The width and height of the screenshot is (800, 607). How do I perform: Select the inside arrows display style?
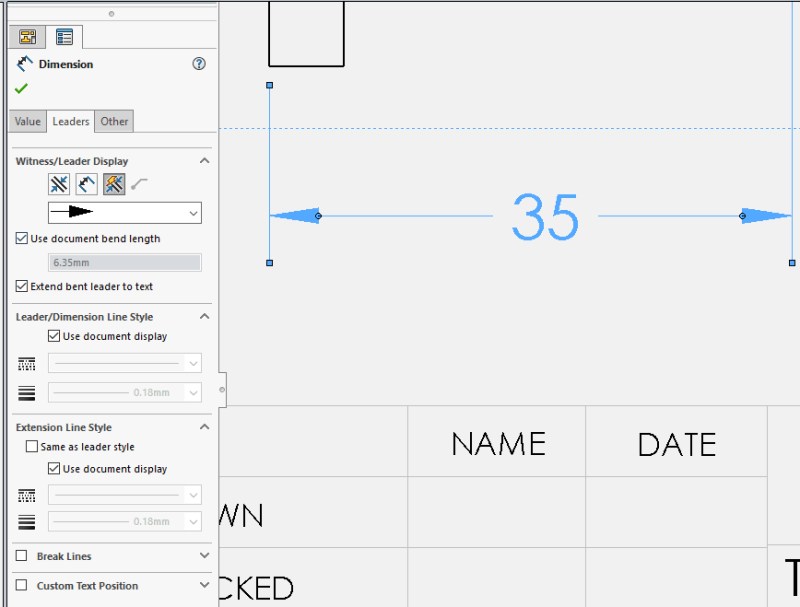pyautogui.click(x=86, y=184)
